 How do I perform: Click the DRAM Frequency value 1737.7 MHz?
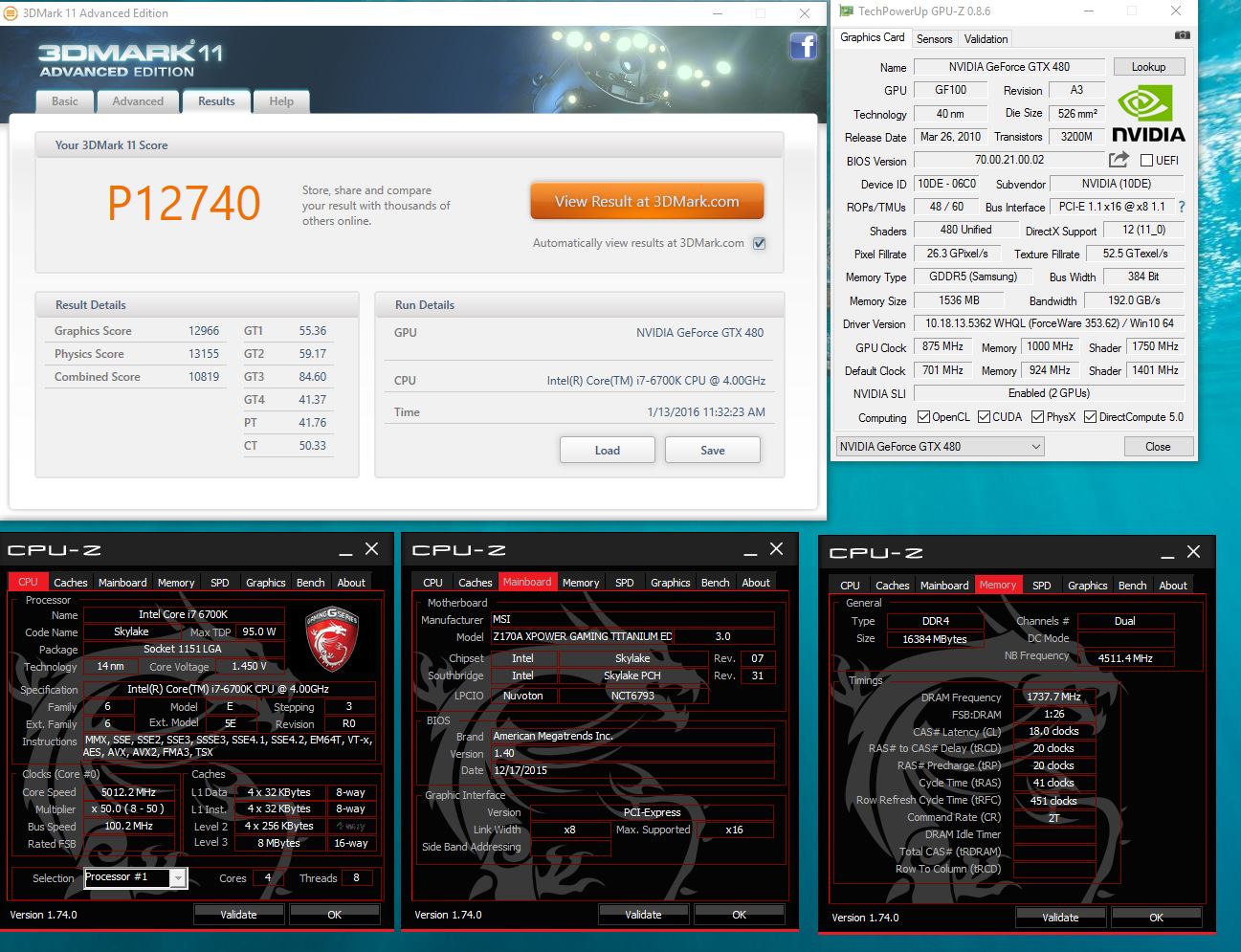point(1053,697)
